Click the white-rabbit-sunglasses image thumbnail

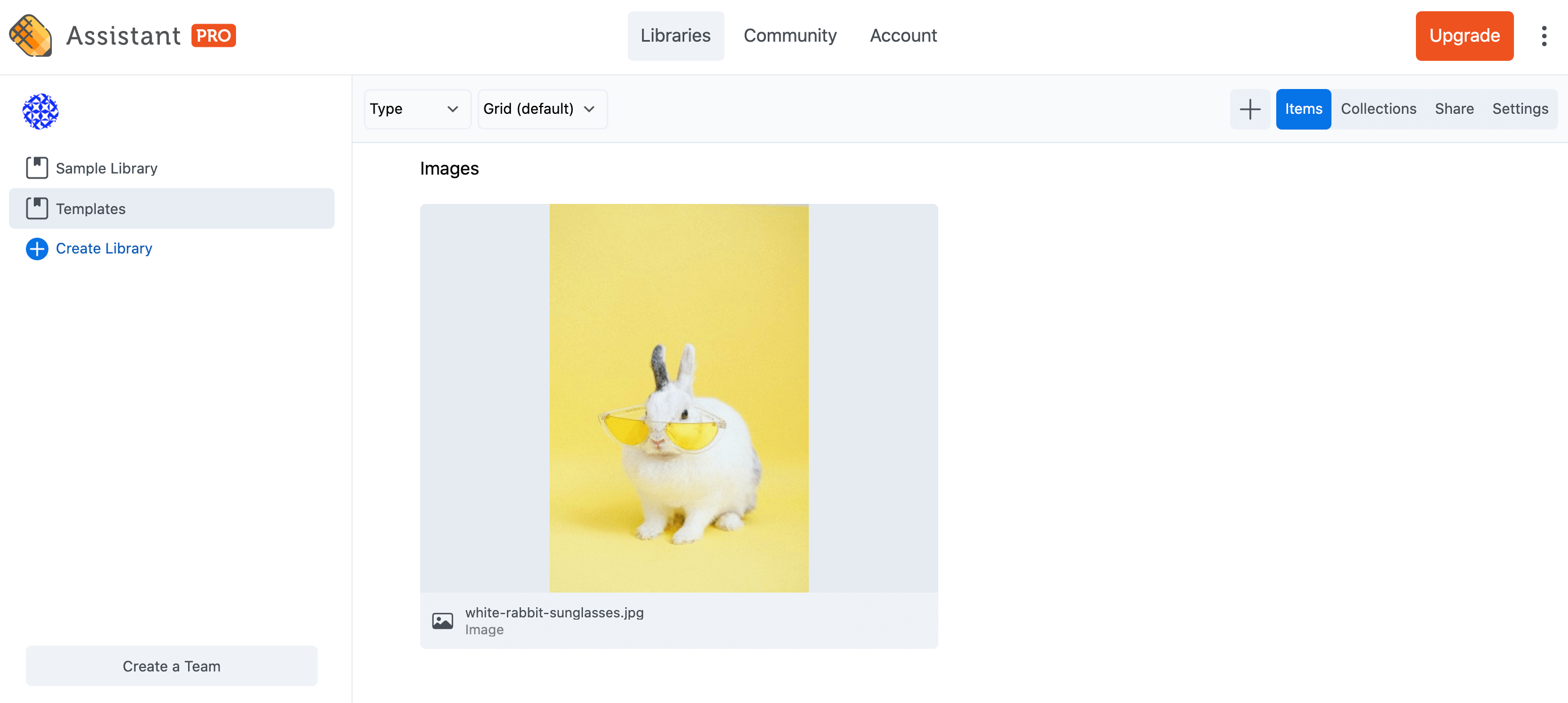point(679,398)
